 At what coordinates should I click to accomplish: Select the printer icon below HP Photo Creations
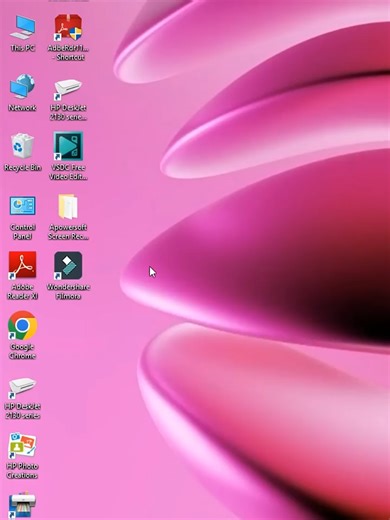coord(22,505)
